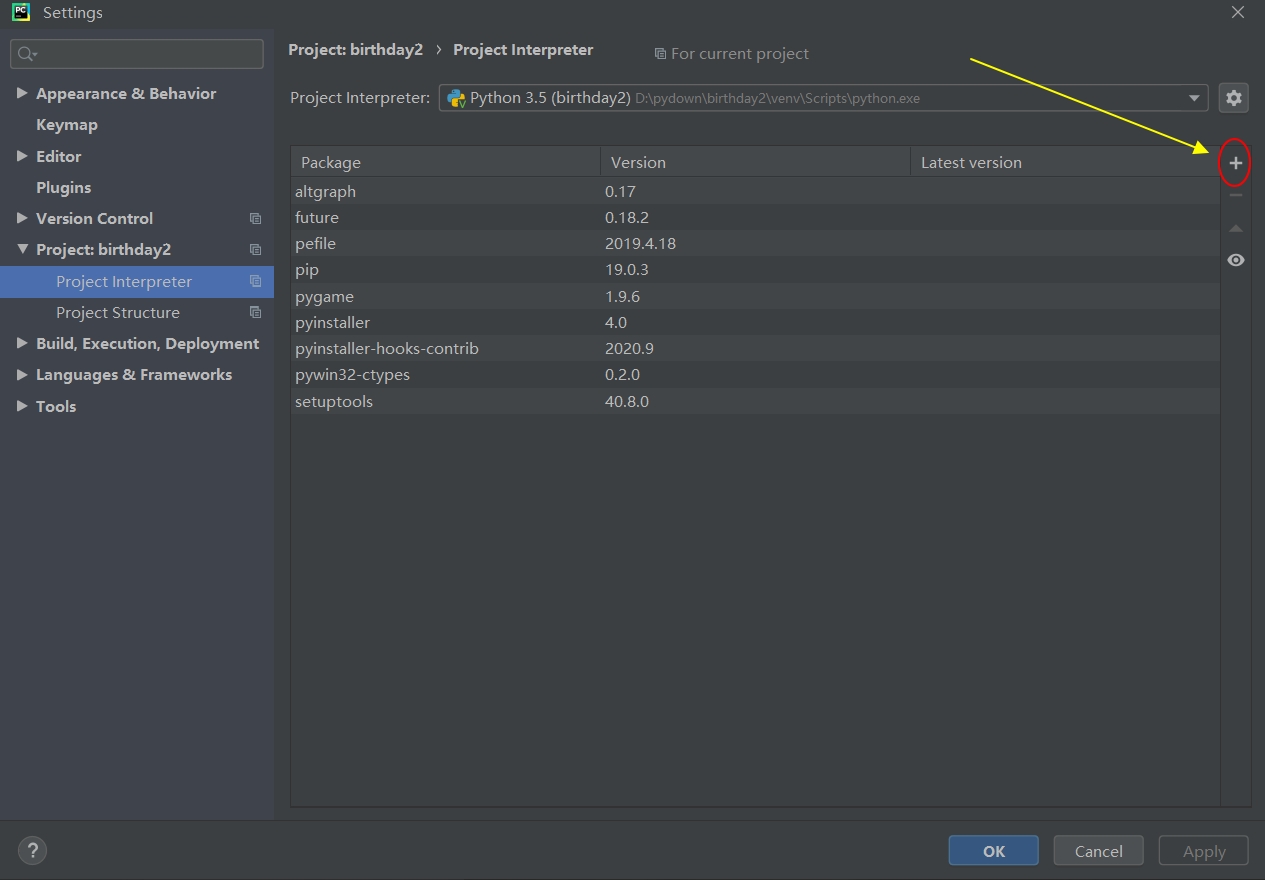This screenshot has width=1265, height=880.
Task: Expand Appearance & Behavior section
Action: point(22,93)
